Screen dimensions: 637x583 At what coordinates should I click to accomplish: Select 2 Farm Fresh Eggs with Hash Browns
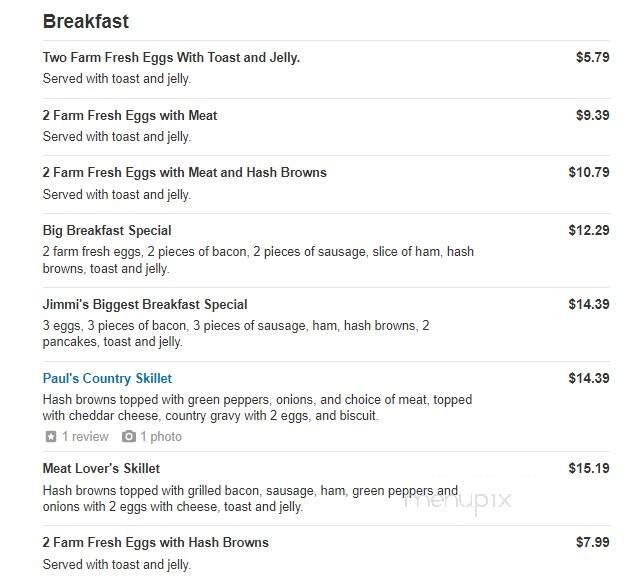[x=156, y=542]
